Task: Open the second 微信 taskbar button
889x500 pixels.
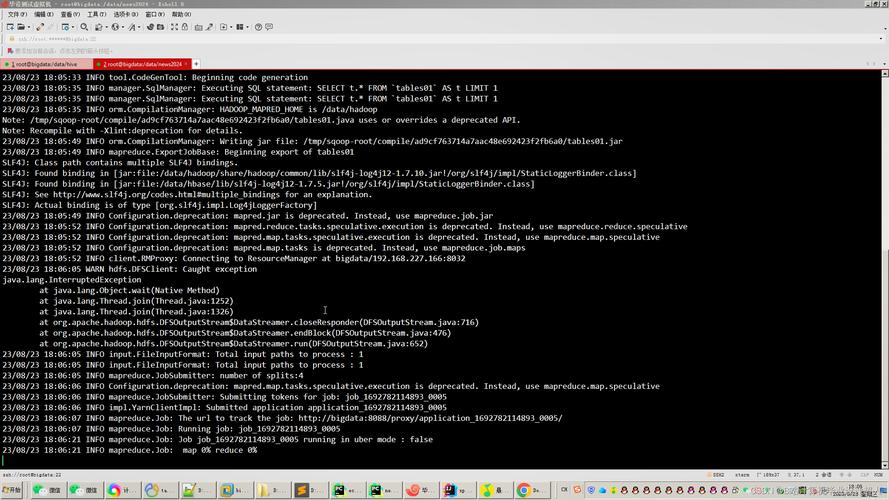Action: click(85, 490)
